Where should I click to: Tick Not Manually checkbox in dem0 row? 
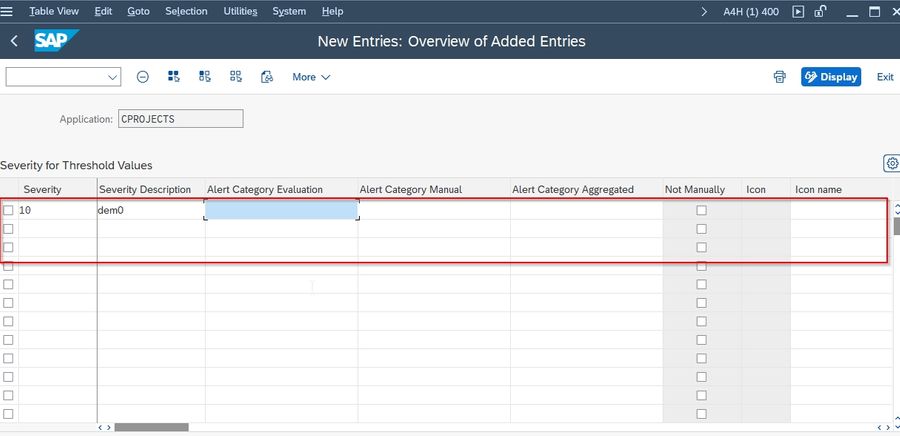[x=701, y=211]
